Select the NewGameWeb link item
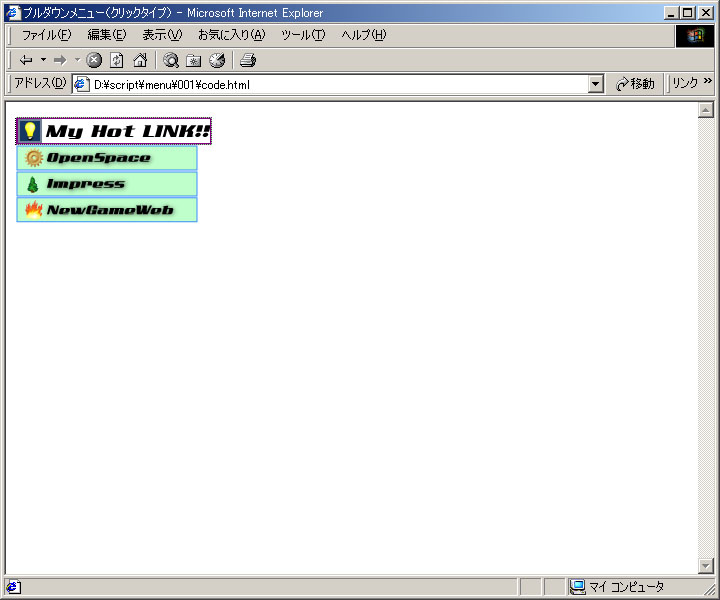 [x=107, y=210]
